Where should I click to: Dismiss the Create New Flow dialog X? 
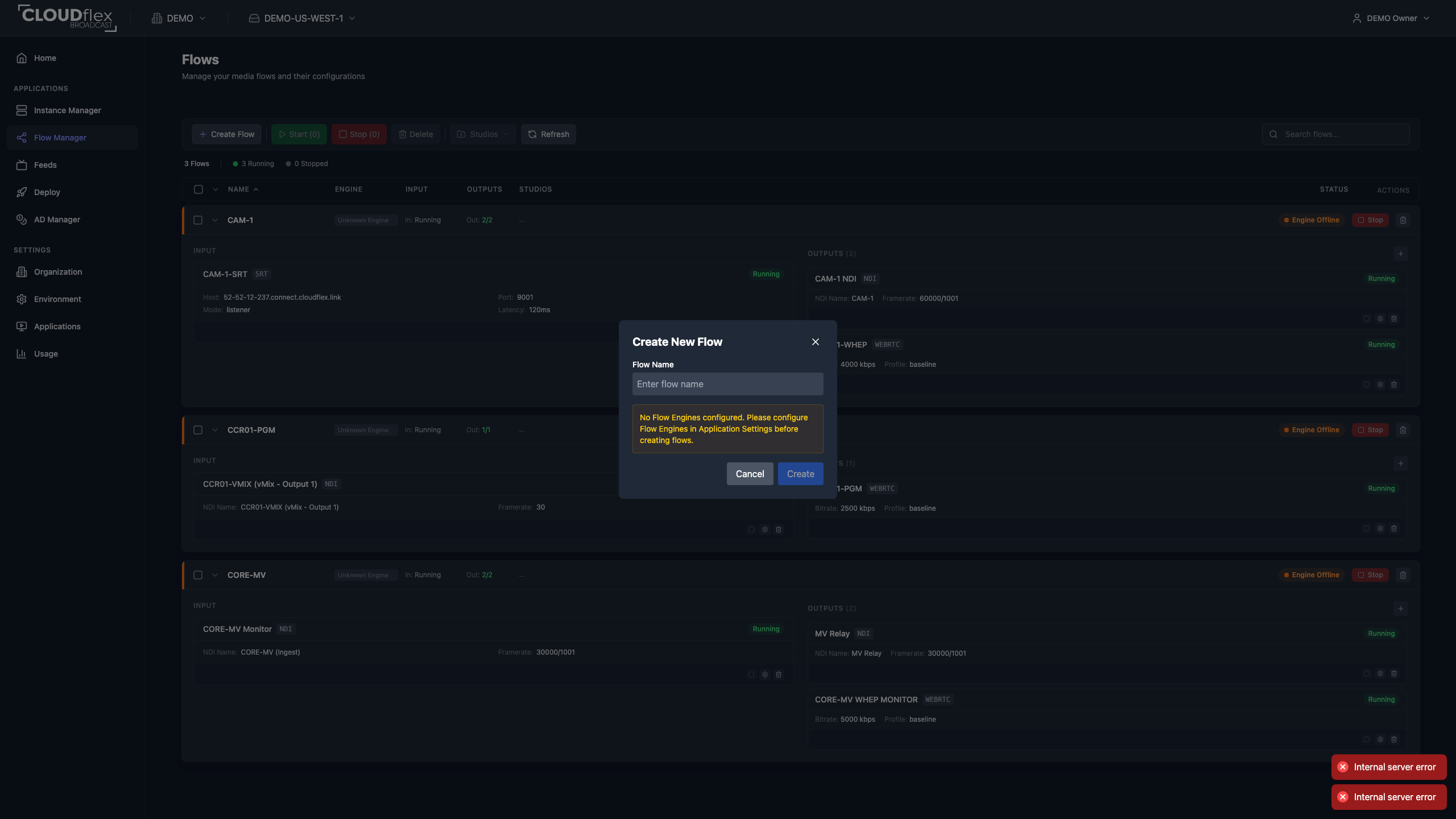(816, 342)
